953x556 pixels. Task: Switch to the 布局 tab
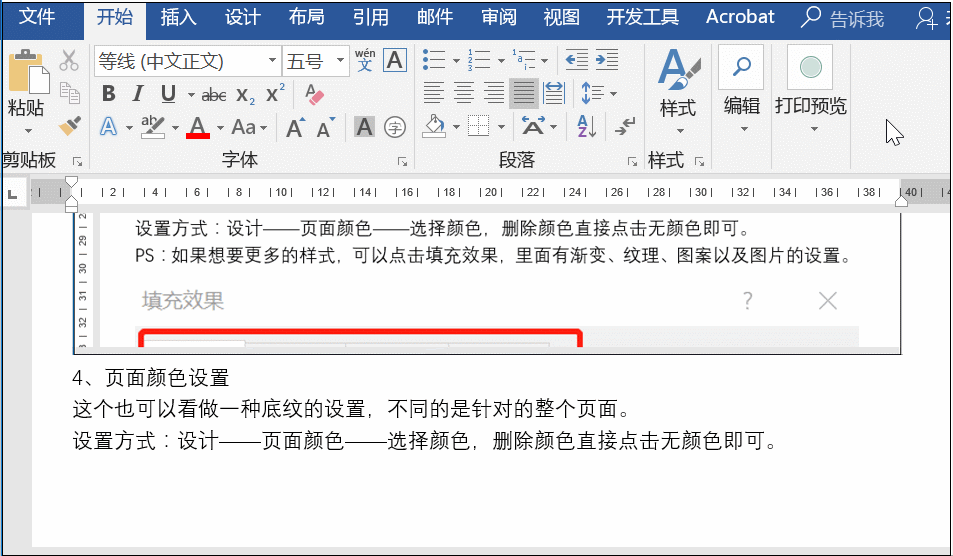(x=306, y=17)
